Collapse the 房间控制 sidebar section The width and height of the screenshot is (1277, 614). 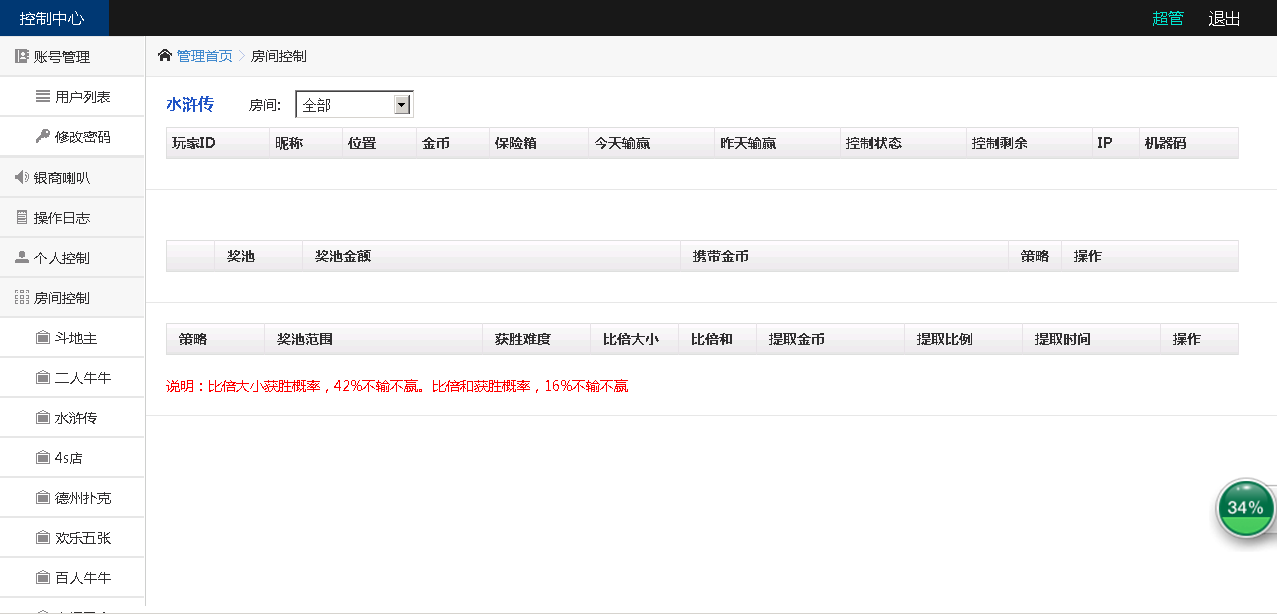coord(62,298)
